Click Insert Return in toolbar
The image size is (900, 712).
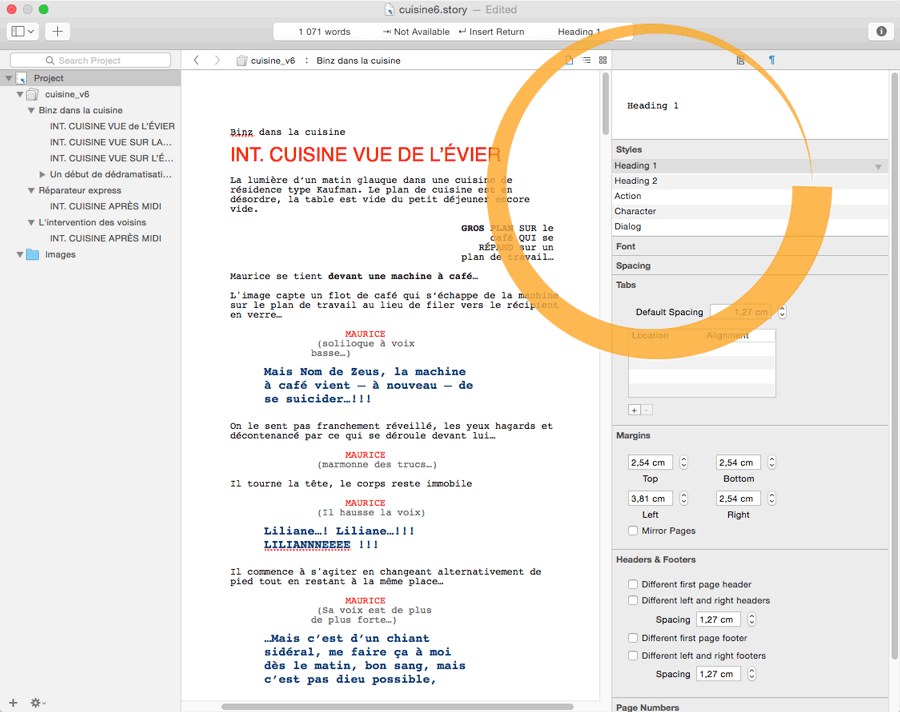pyautogui.click(x=491, y=32)
